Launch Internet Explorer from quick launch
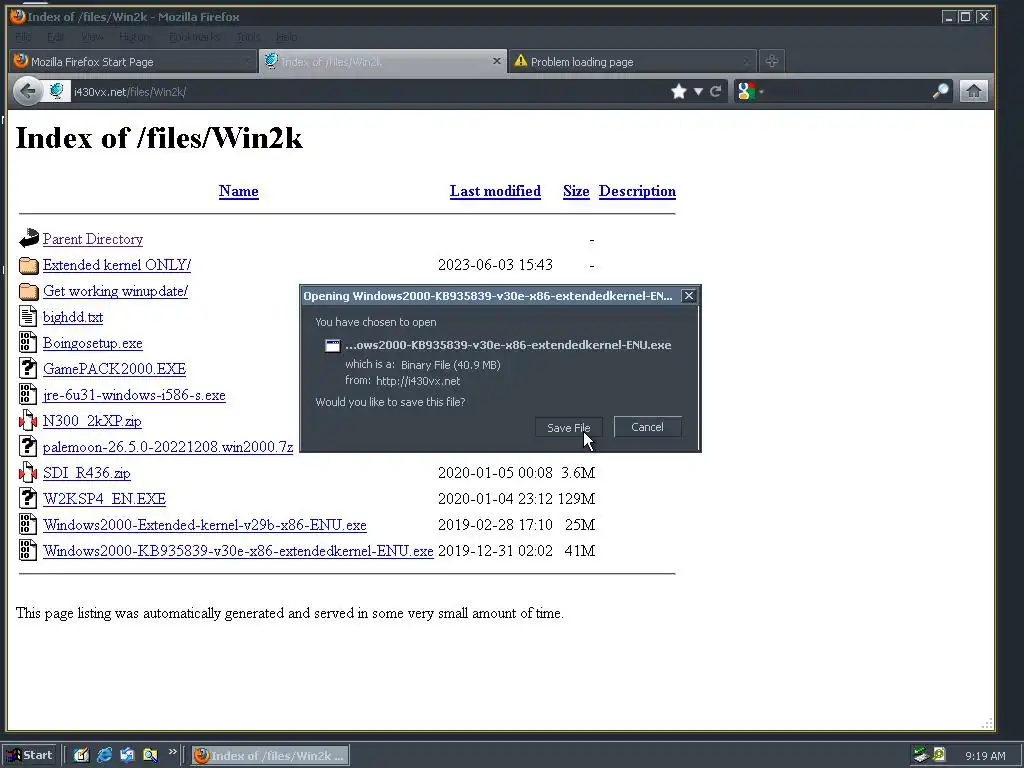 (104, 756)
